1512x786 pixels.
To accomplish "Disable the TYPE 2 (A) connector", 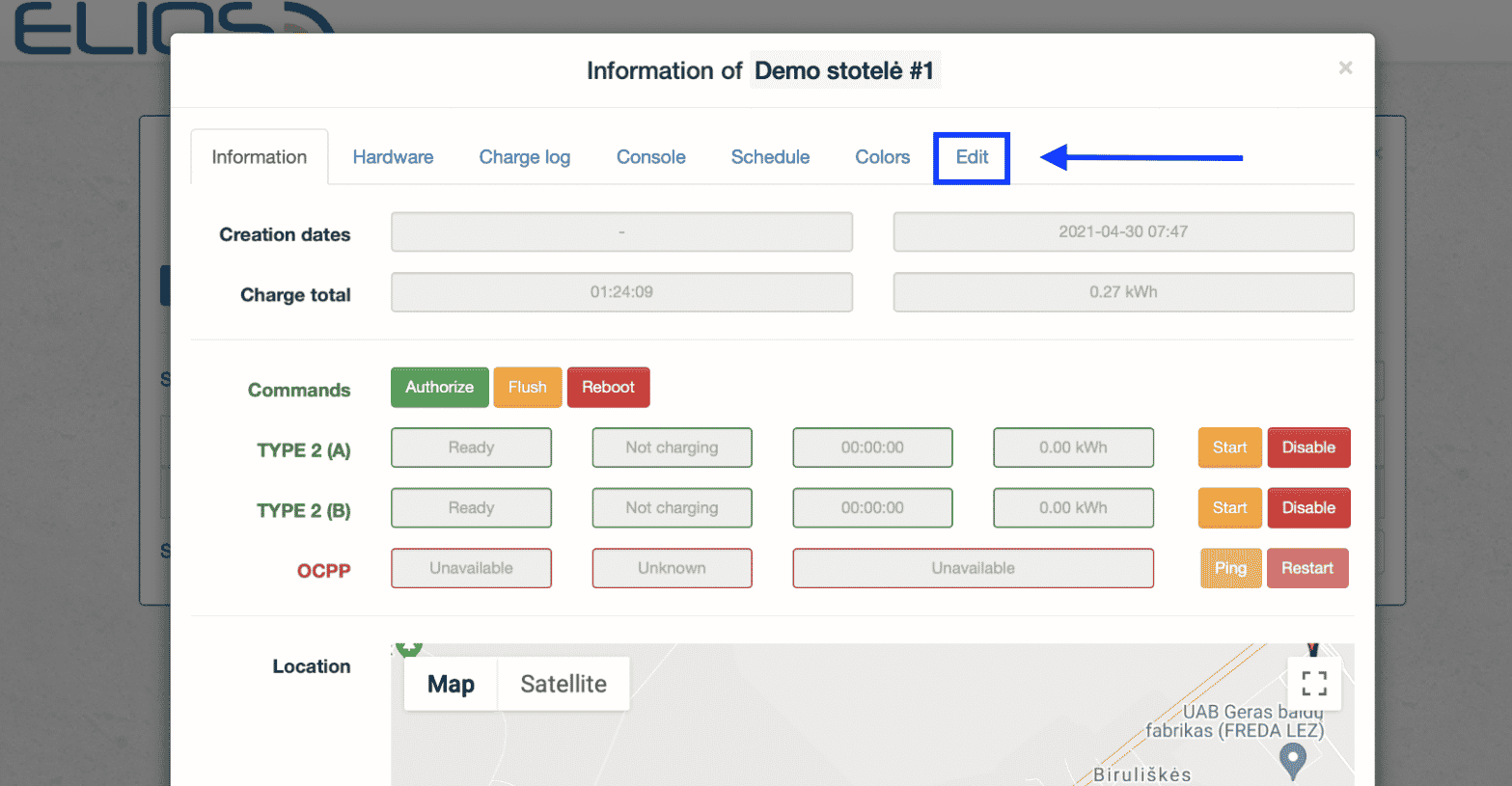I will point(1308,447).
